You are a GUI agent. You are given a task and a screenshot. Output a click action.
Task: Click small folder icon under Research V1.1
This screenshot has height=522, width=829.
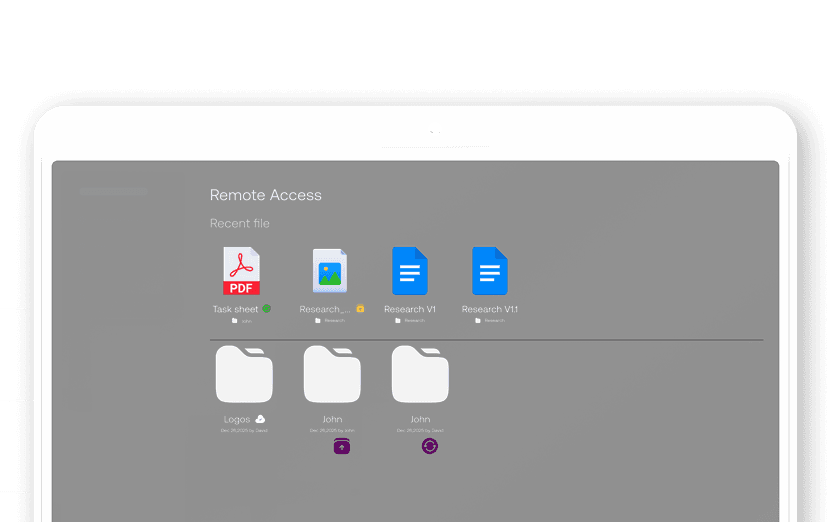click(x=478, y=320)
